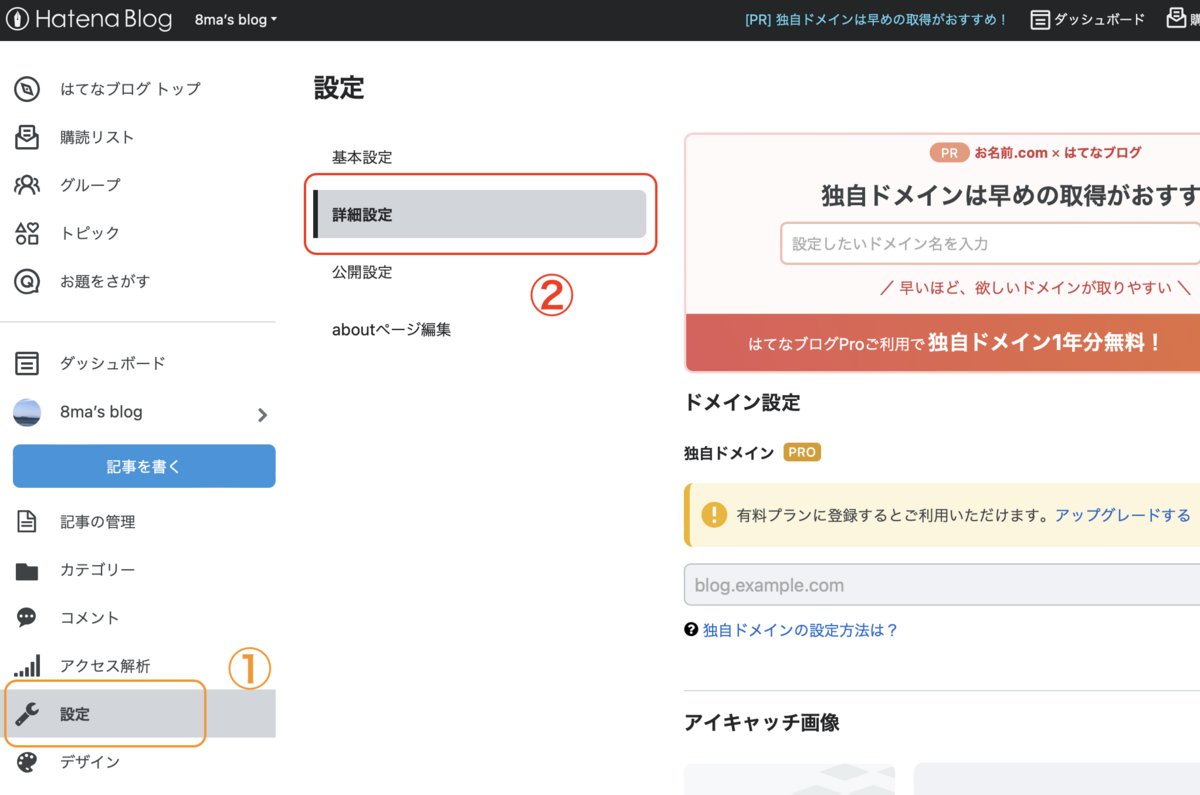The image size is (1200, 795).
Task: Open the 記事の管理 article management icon
Action: (27, 521)
